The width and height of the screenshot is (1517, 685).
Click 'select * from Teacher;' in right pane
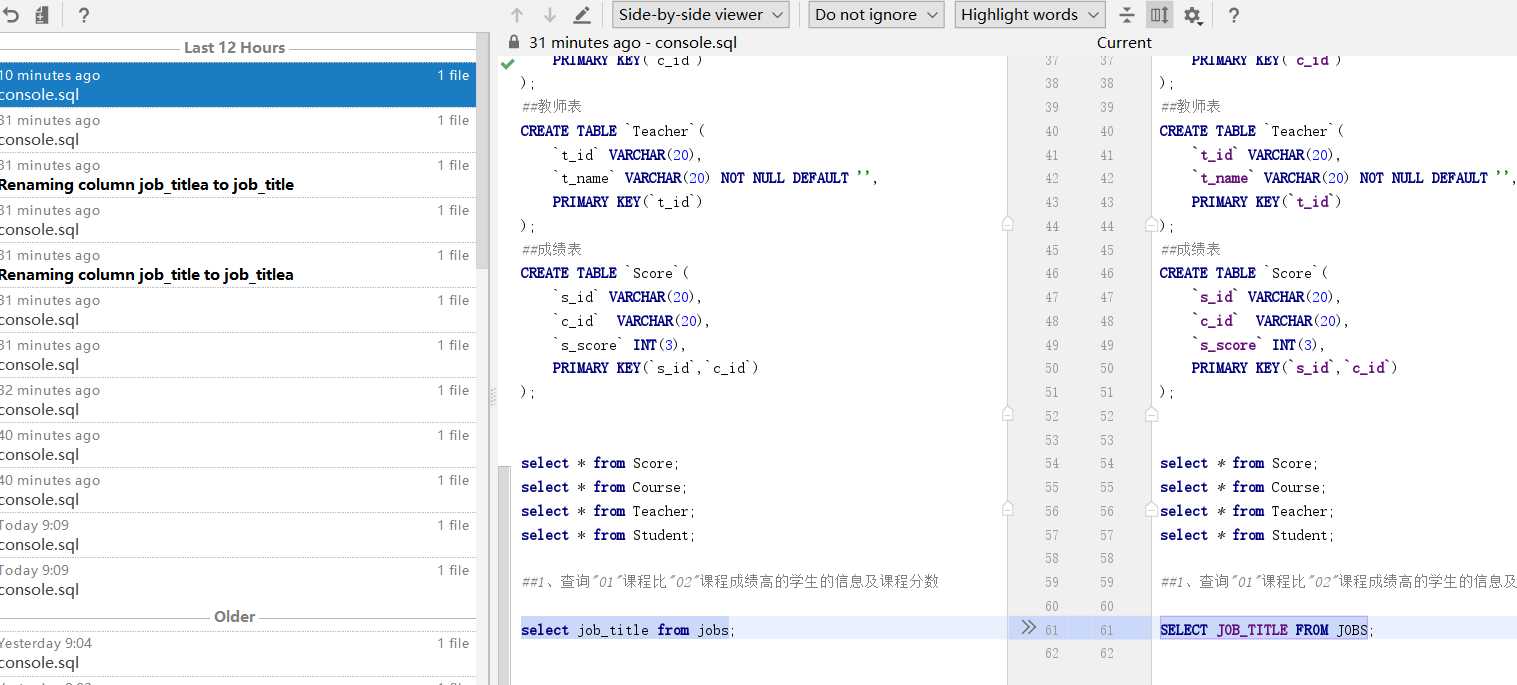(1247, 511)
